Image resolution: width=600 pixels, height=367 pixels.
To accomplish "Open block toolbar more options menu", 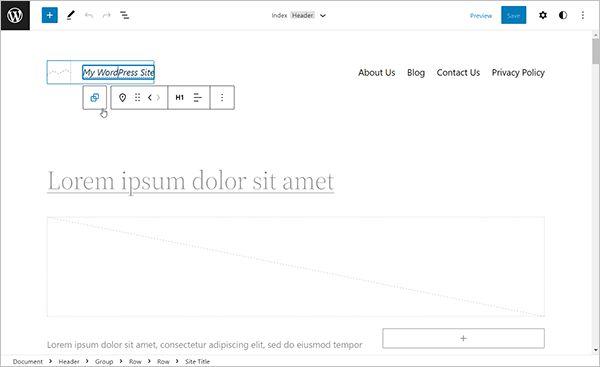I will (x=222, y=98).
